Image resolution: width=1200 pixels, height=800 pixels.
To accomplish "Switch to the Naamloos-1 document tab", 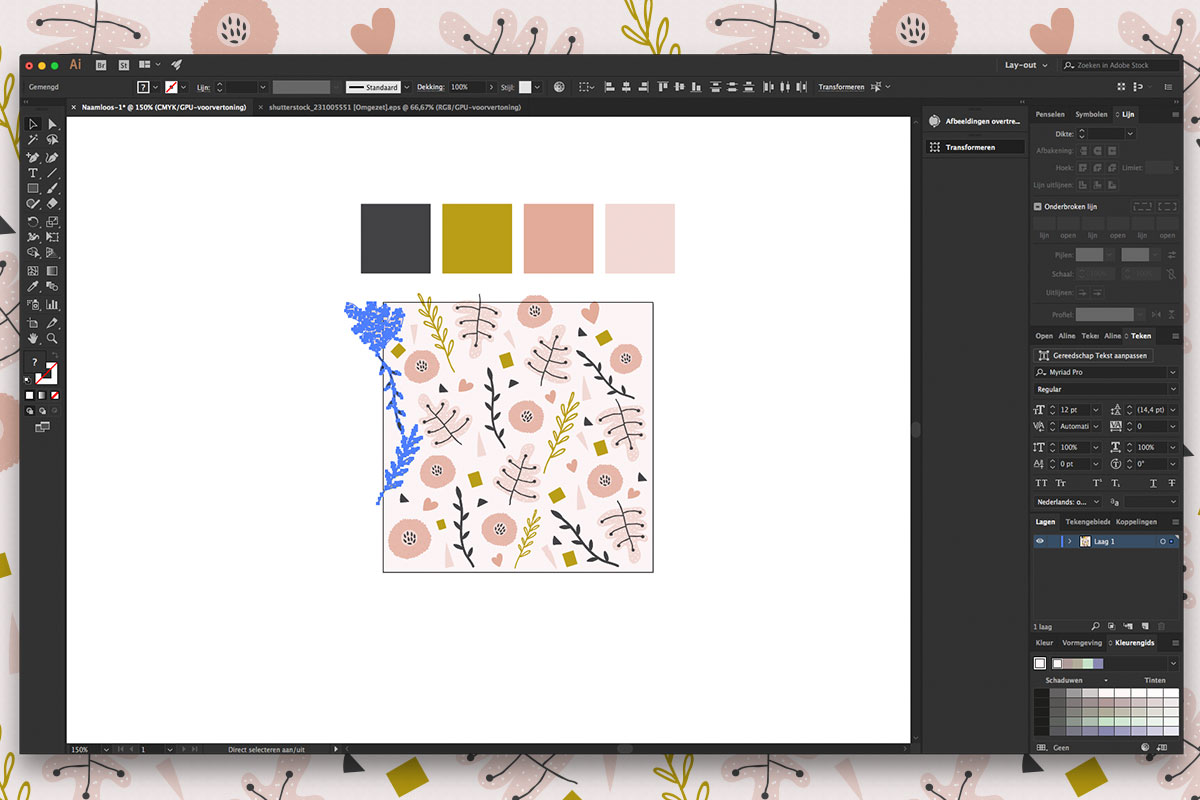I will coord(163,107).
